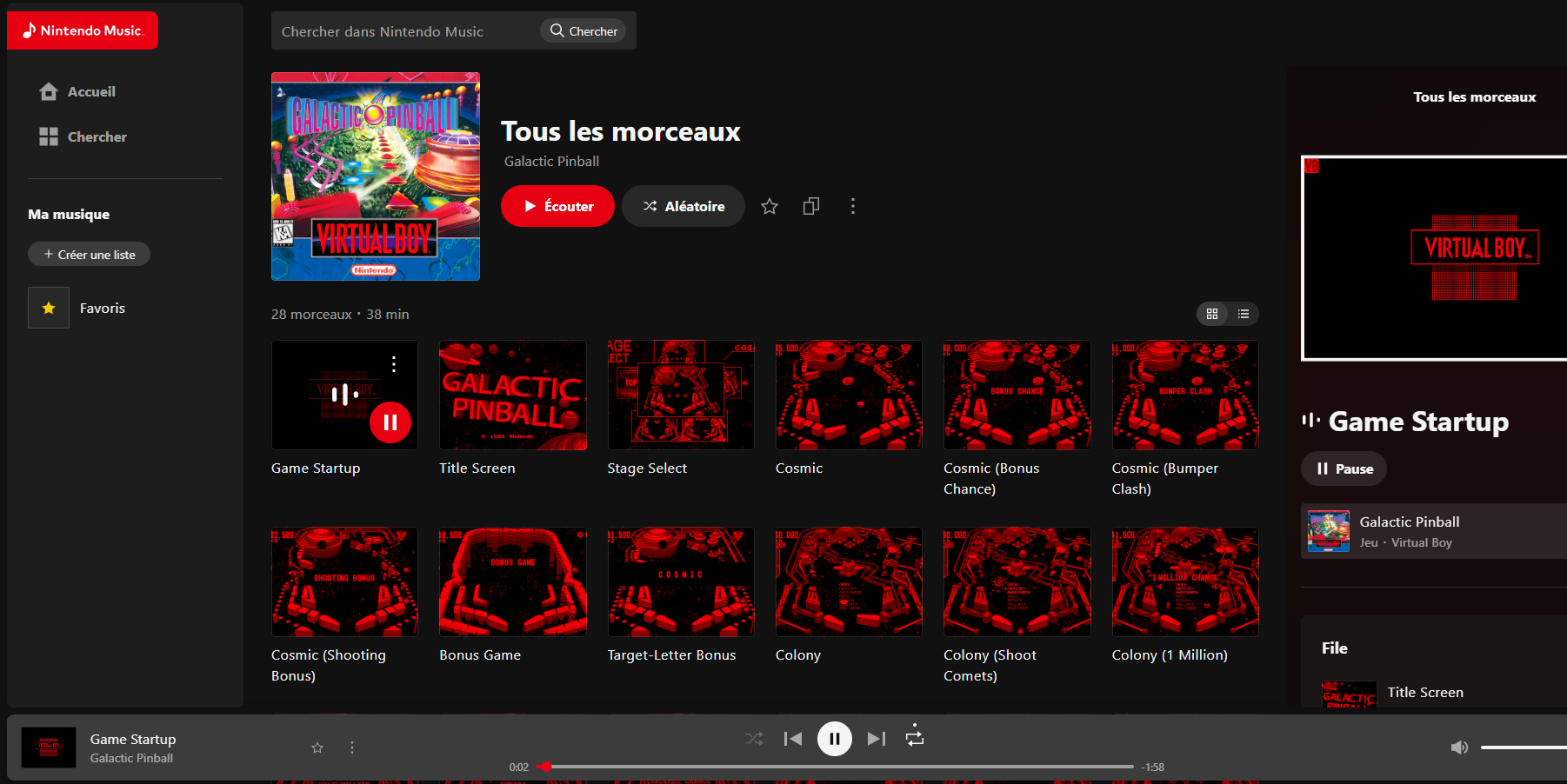Play Cosmic (Shooting Bonus) thumbnail
Image resolution: width=1567 pixels, height=784 pixels.
coord(344,581)
